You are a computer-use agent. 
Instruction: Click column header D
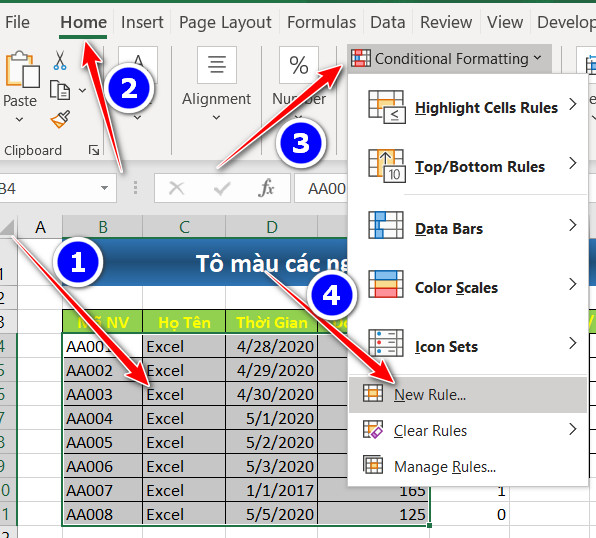[271, 227]
